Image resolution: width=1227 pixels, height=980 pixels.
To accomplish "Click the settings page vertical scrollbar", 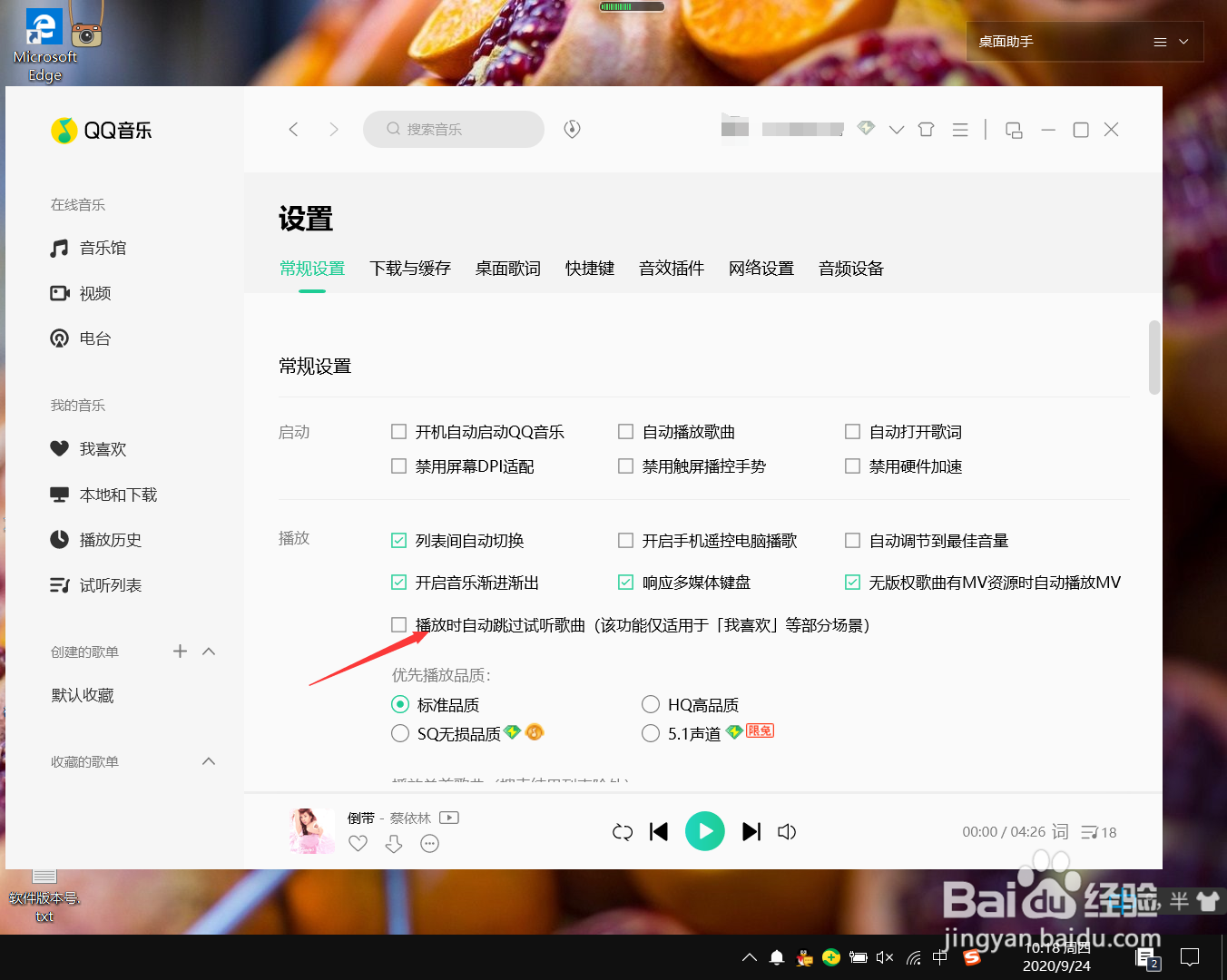I will 1154,358.
